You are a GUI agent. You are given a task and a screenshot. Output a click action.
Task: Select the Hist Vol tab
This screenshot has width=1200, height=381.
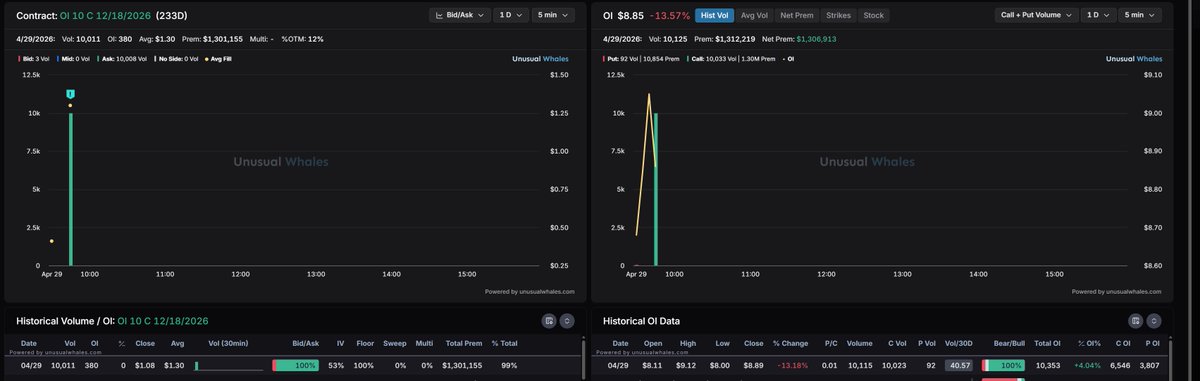click(715, 16)
